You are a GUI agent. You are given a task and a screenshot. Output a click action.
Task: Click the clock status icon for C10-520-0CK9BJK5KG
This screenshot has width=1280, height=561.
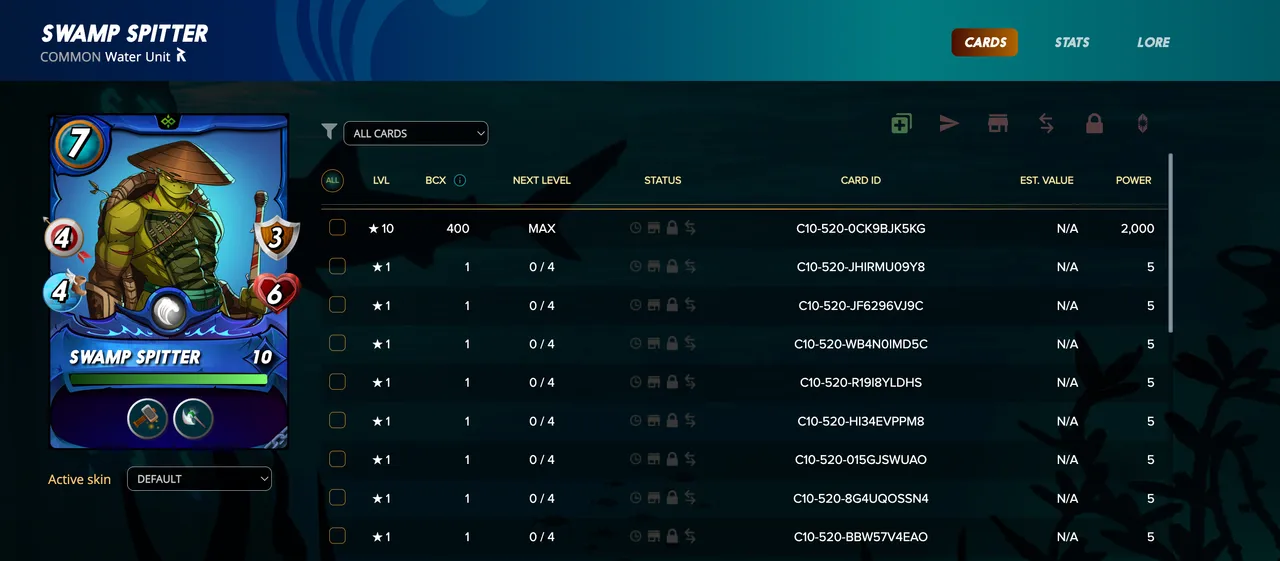(x=635, y=229)
